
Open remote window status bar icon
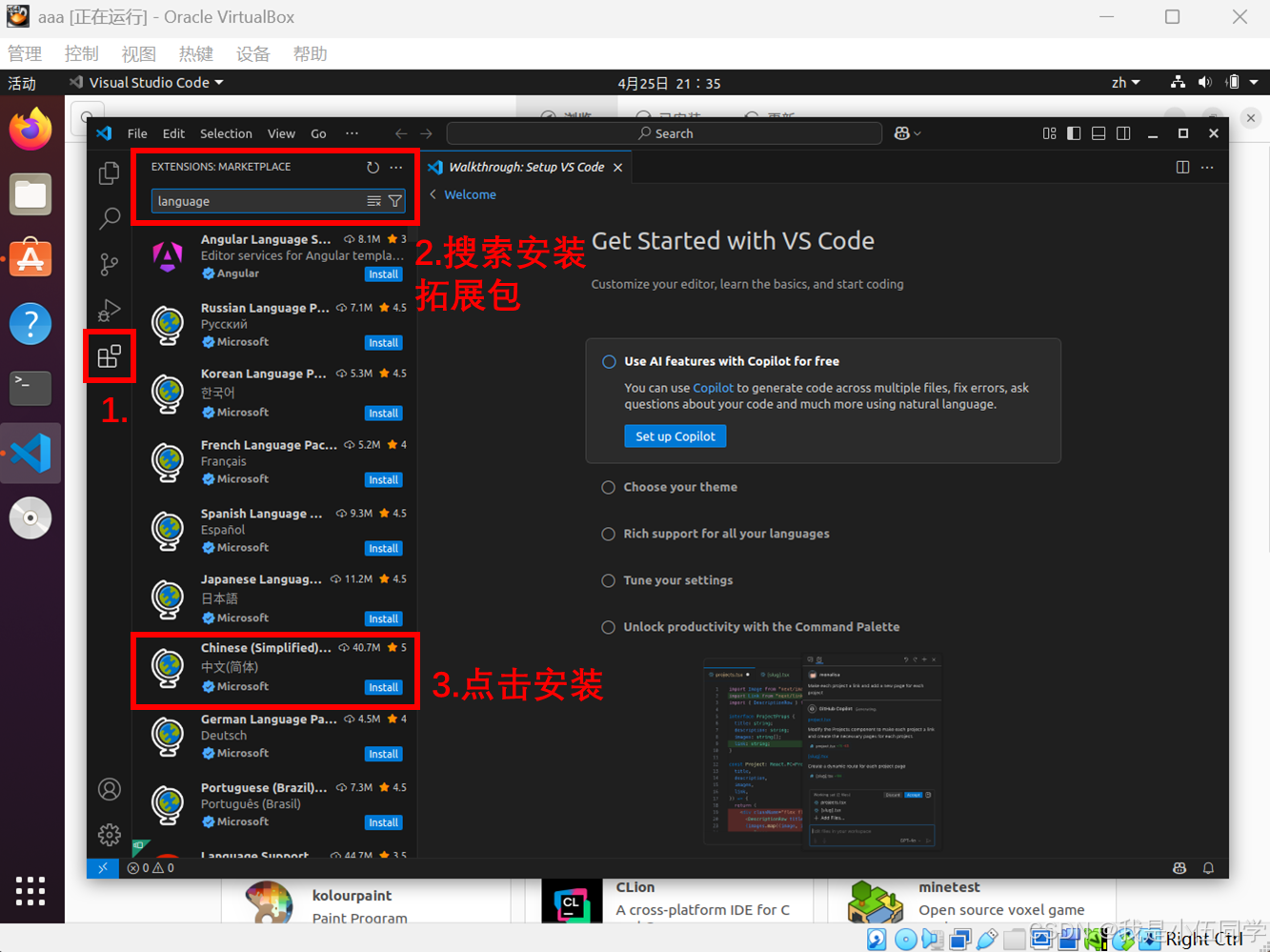coord(103,868)
